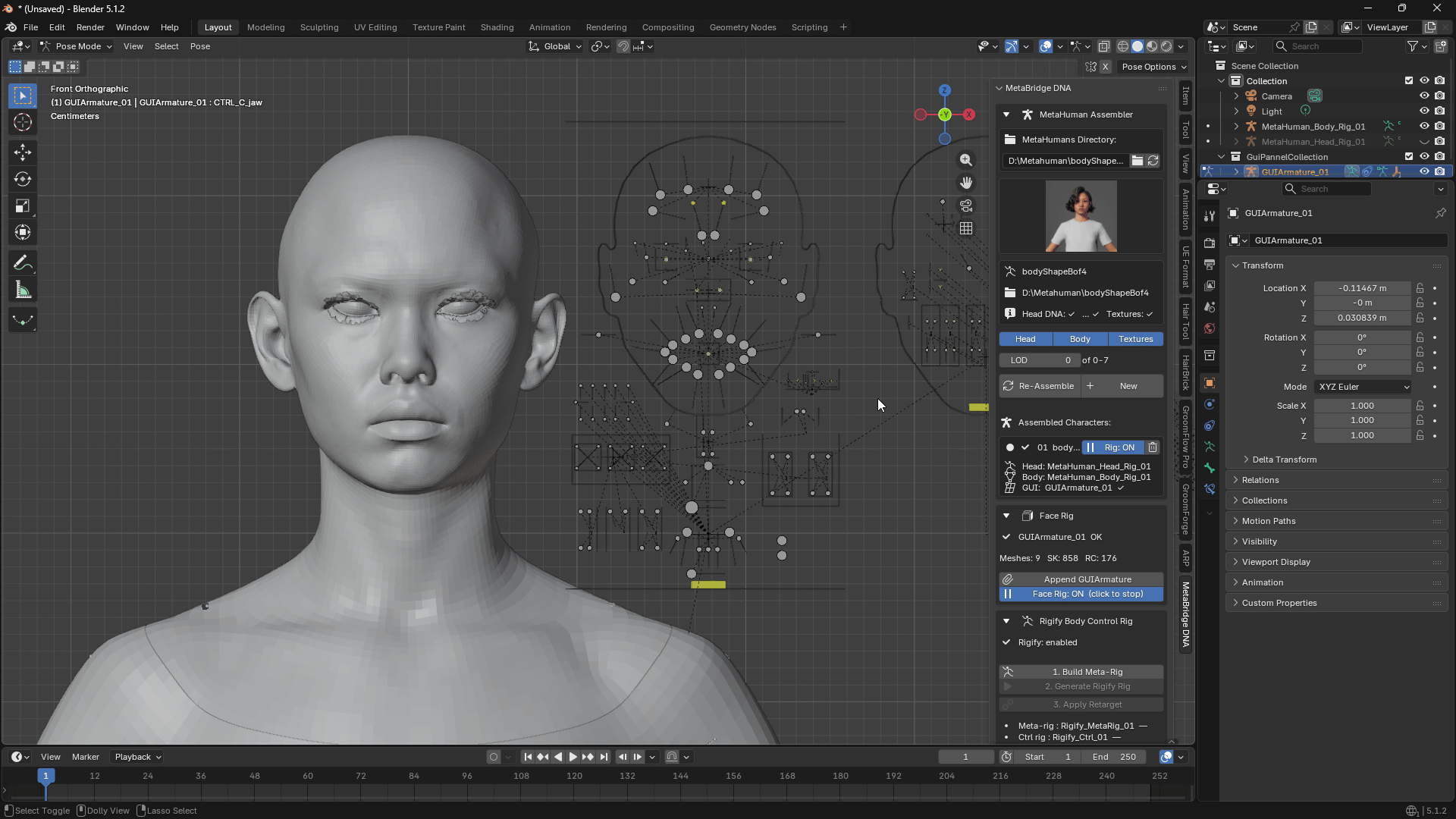Viewport: 1456px width, 819px height.
Task: Open the outliner filter funnel
Action: click(1412, 46)
